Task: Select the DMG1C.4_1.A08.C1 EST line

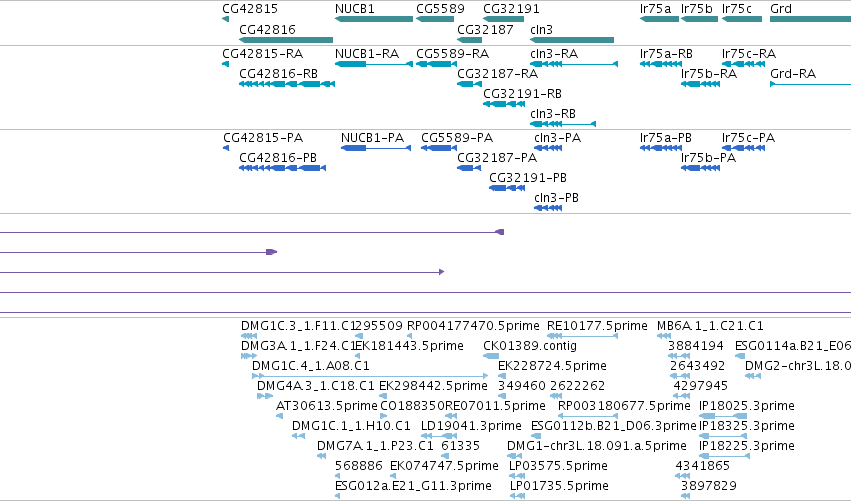Action: click(x=370, y=376)
